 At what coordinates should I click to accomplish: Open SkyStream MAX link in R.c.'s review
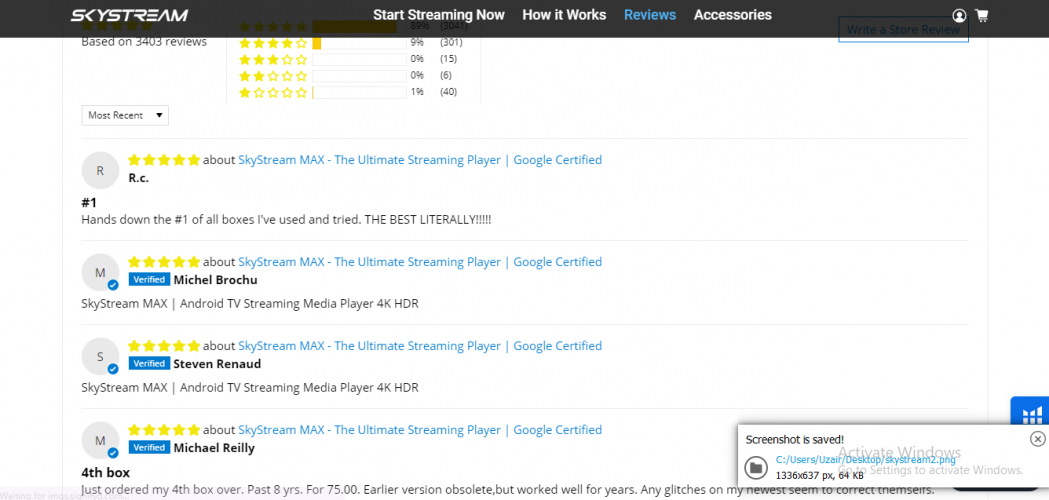[420, 160]
